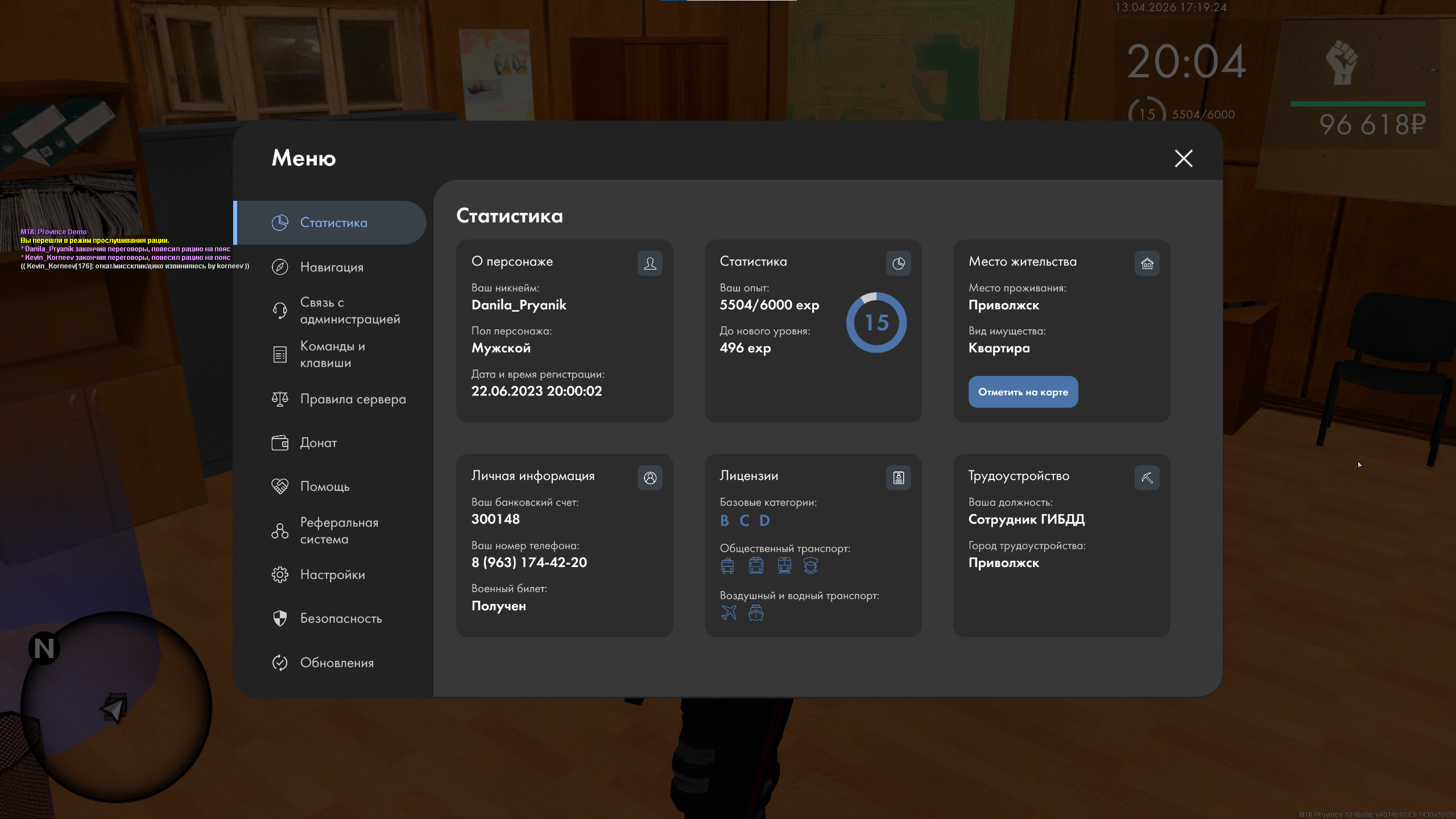Select Команды и клавиши menu item

[x=333, y=354]
